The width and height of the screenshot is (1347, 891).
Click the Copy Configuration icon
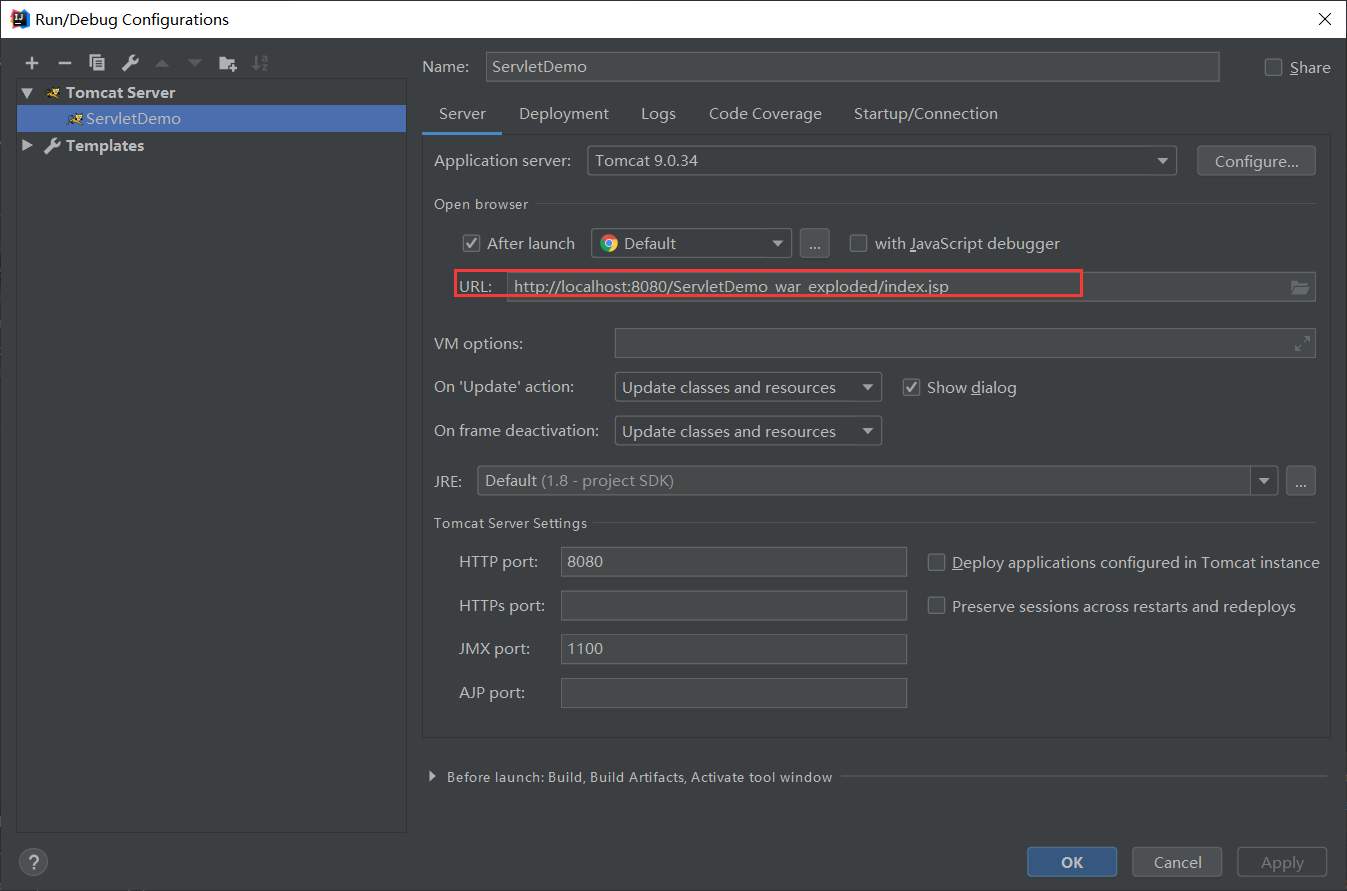[97, 63]
